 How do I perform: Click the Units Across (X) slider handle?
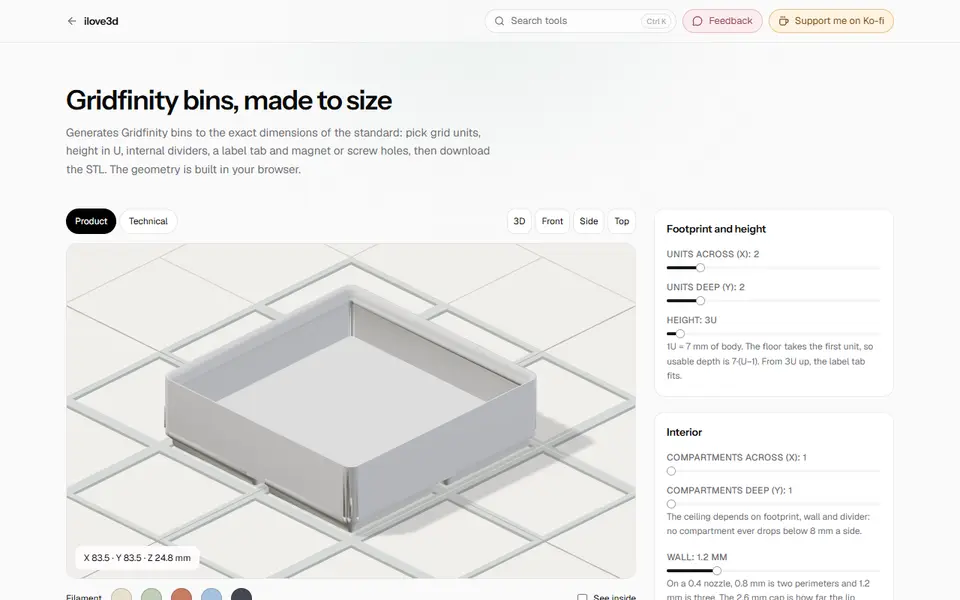pos(700,268)
